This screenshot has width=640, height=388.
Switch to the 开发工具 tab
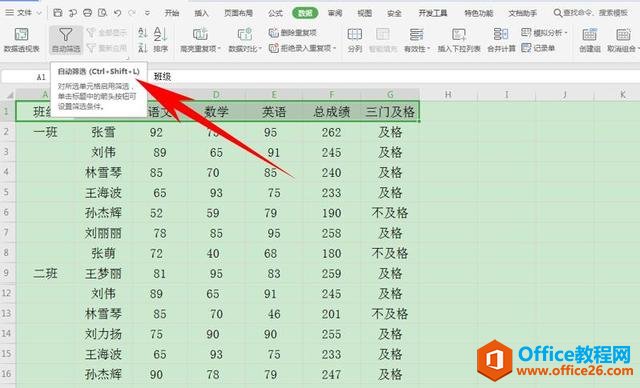(433, 13)
